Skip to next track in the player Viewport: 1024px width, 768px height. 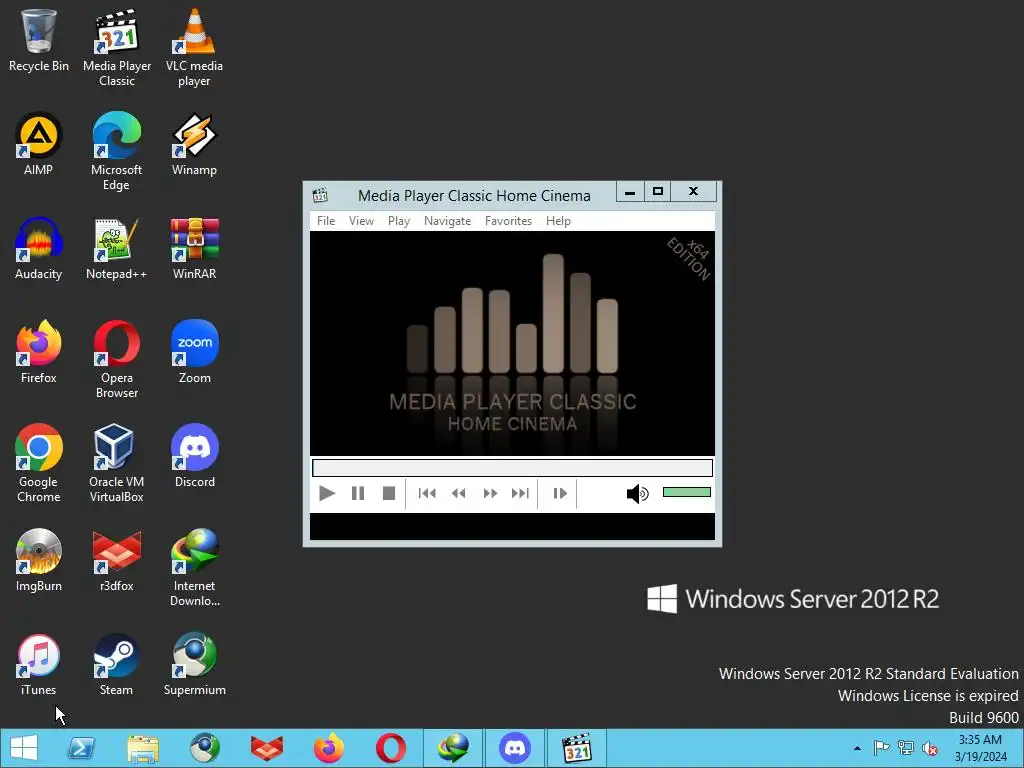(520, 493)
